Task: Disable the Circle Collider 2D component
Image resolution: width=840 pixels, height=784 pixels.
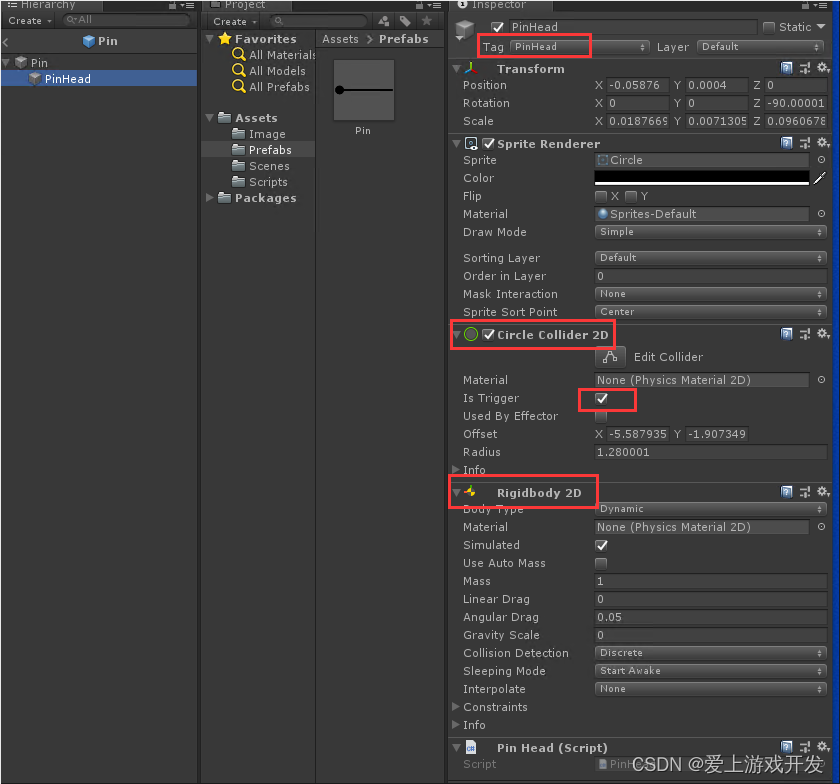Action: (488, 335)
